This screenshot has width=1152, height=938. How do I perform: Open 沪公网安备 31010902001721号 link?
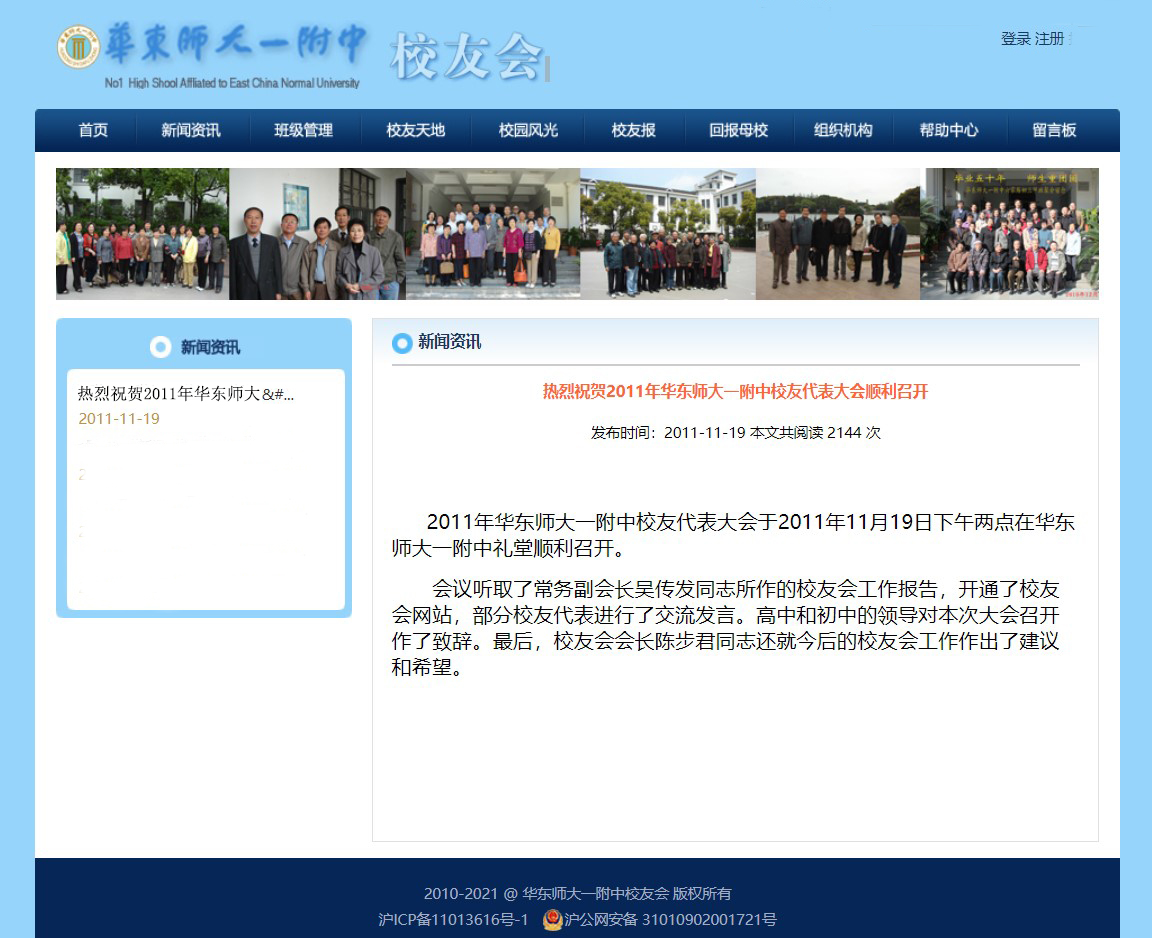[x=670, y=920]
